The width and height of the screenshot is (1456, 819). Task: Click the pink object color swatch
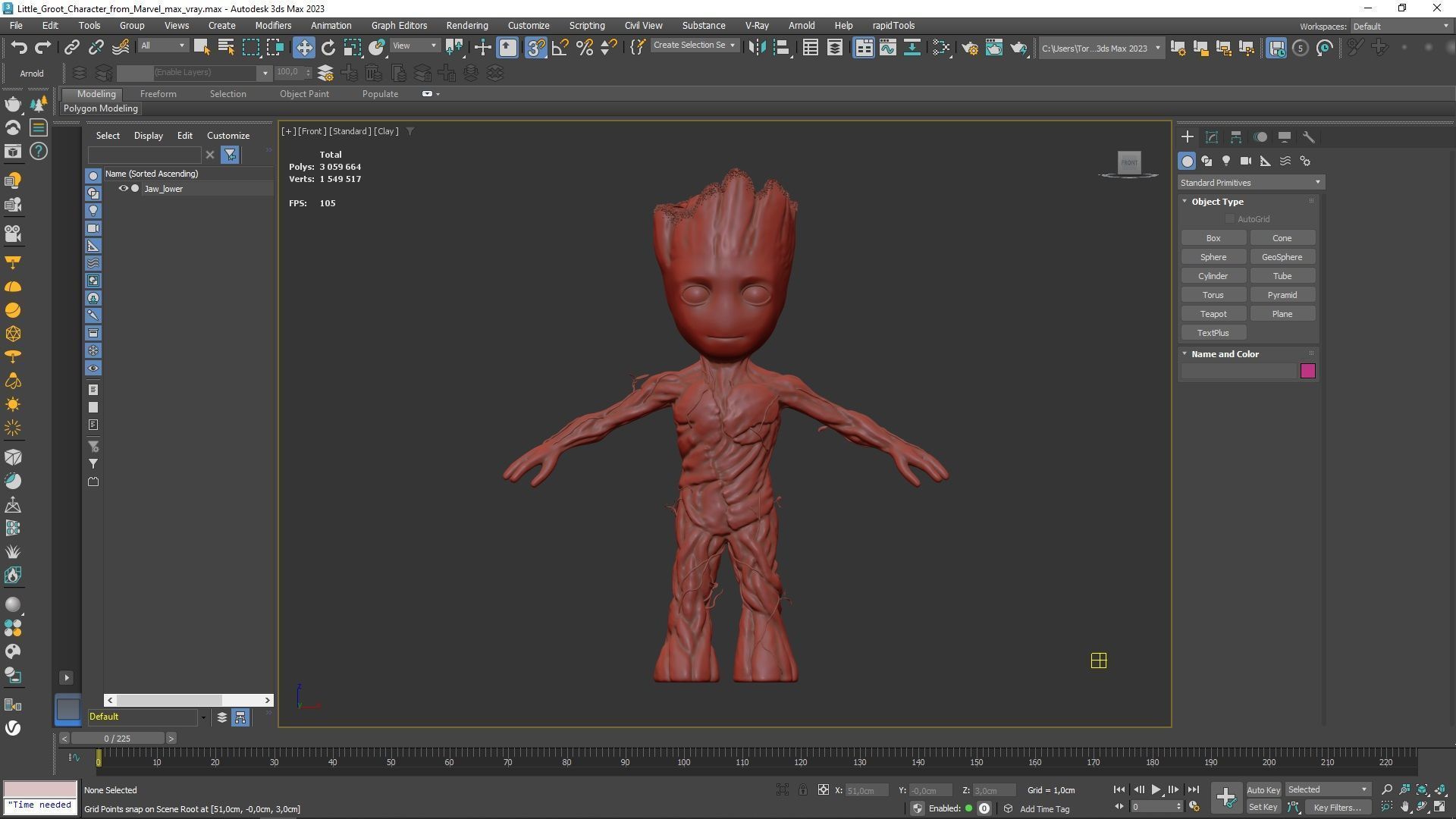tap(1308, 371)
